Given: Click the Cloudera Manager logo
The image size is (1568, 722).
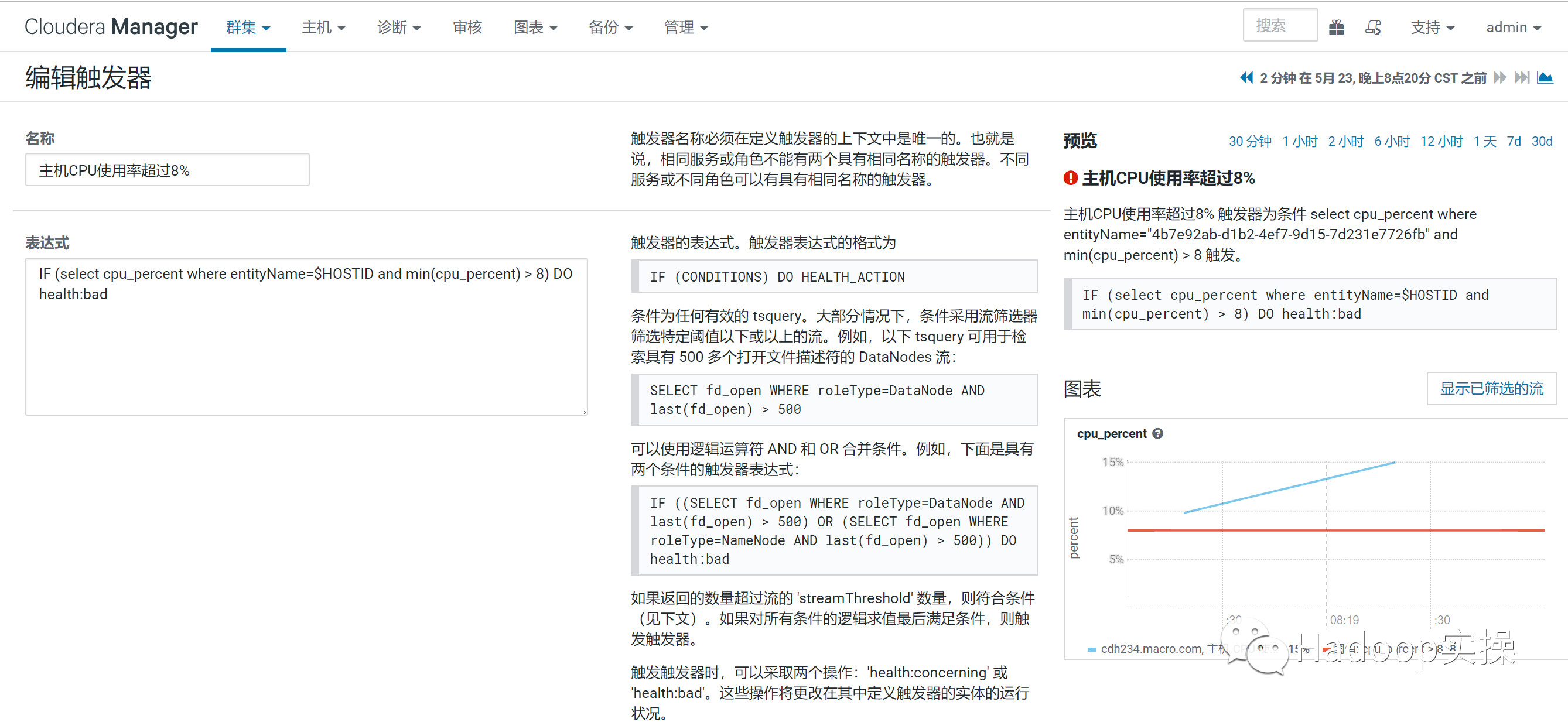Looking at the screenshot, I should (110, 26).
